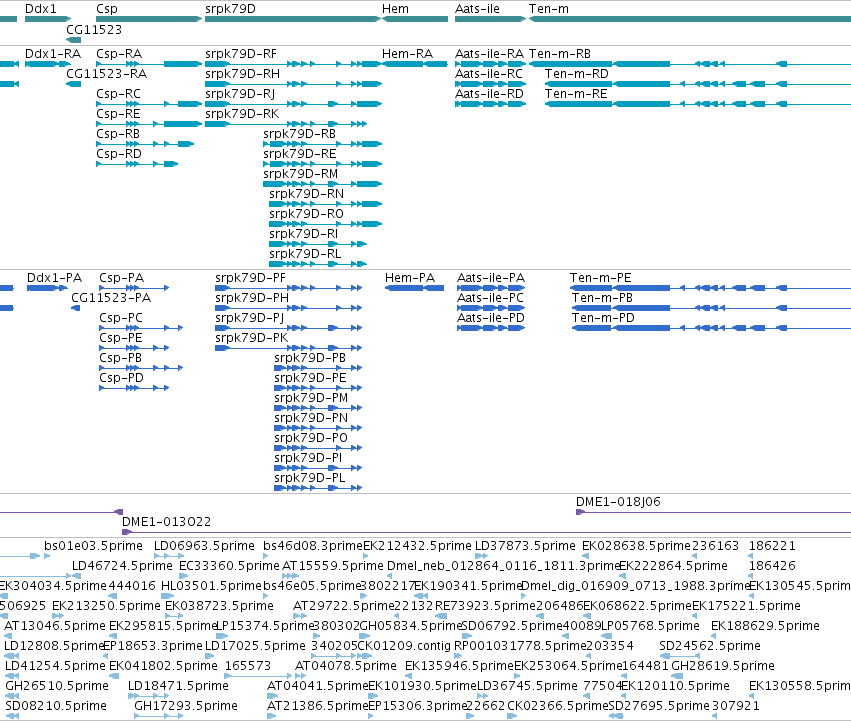The image size is (851, 721).
Task: Click protein Csp-PA label
Action: pos(122,278)
